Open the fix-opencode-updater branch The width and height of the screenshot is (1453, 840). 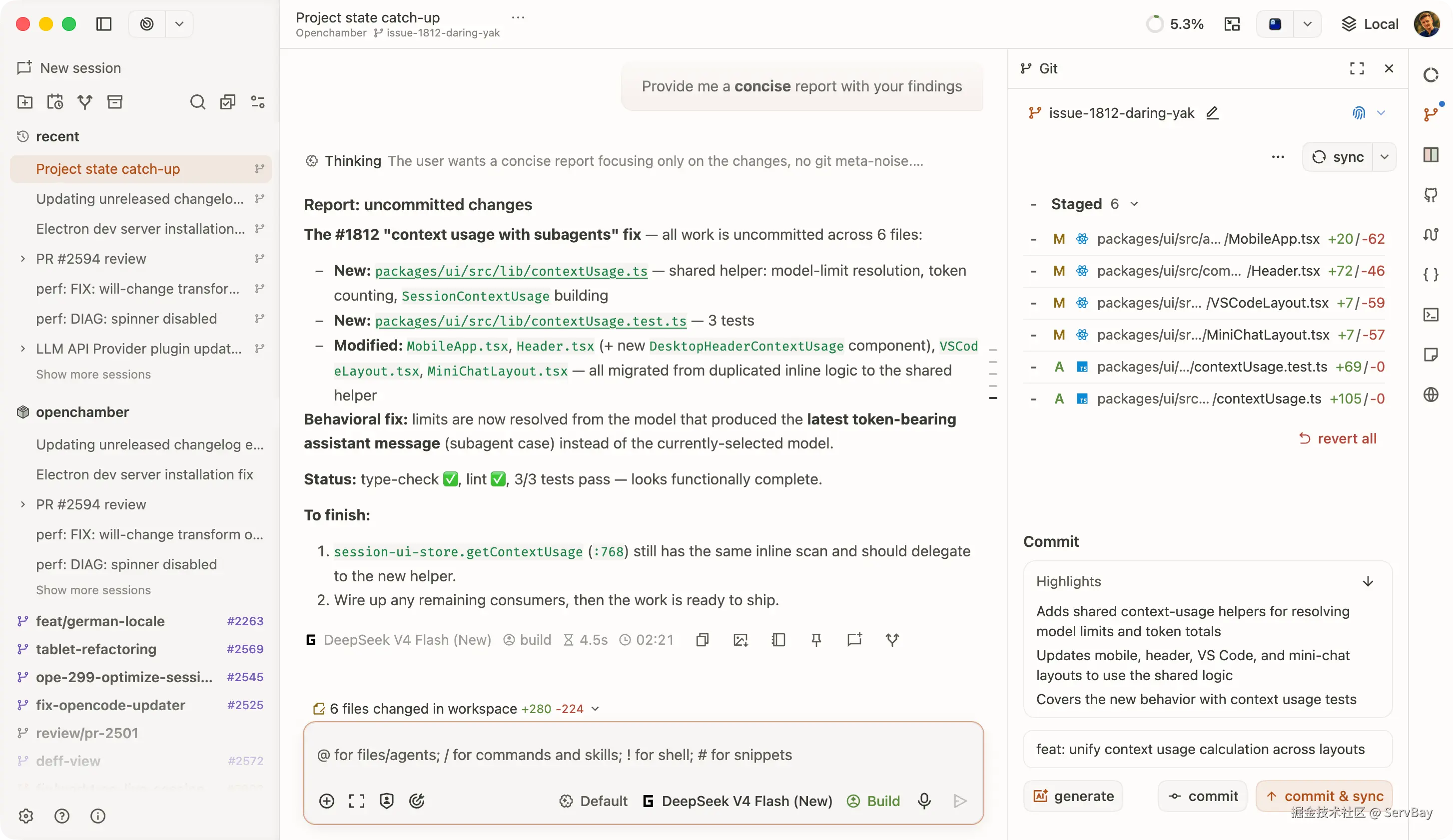141,705
